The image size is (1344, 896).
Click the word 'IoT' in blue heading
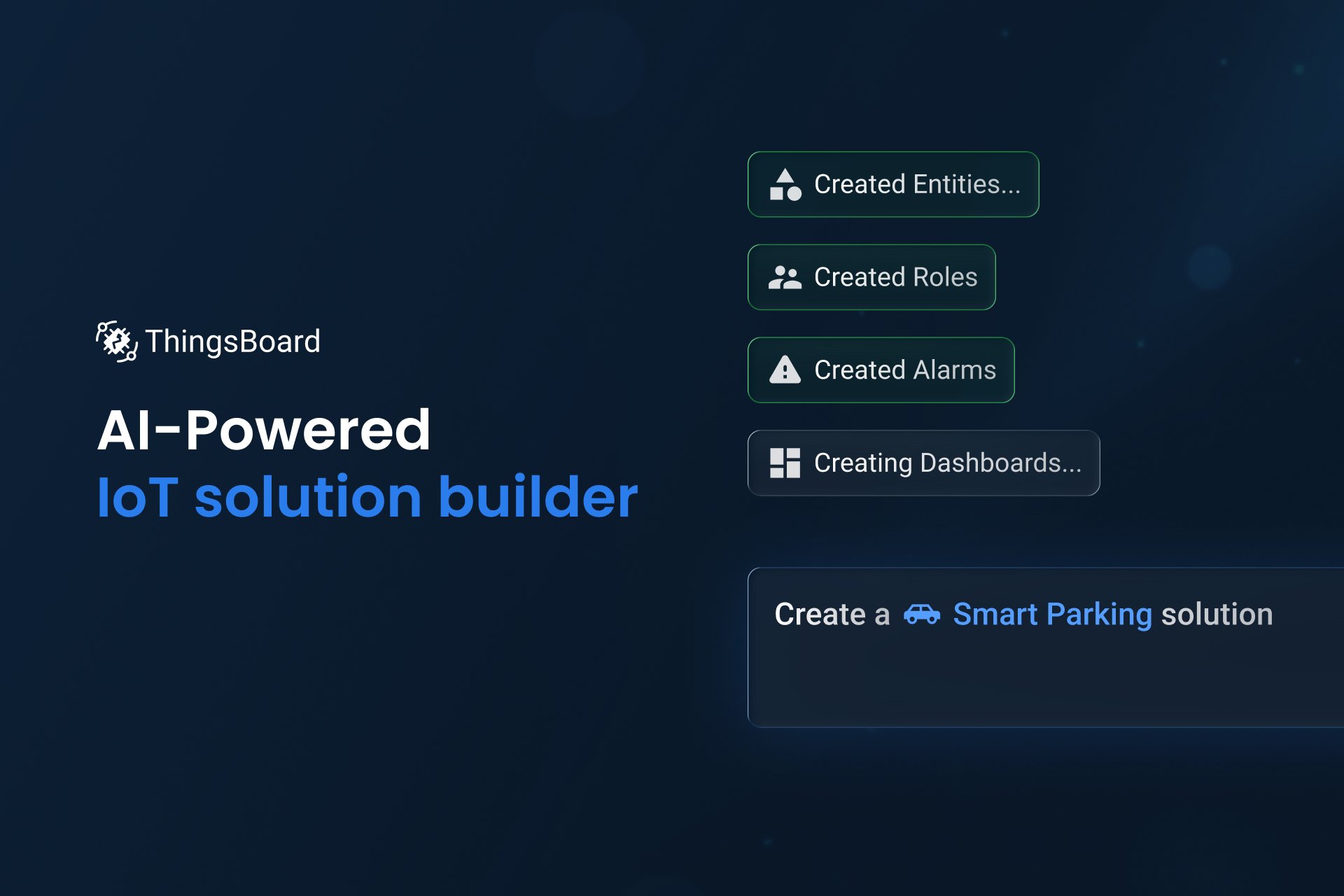[x=138, y=497]
